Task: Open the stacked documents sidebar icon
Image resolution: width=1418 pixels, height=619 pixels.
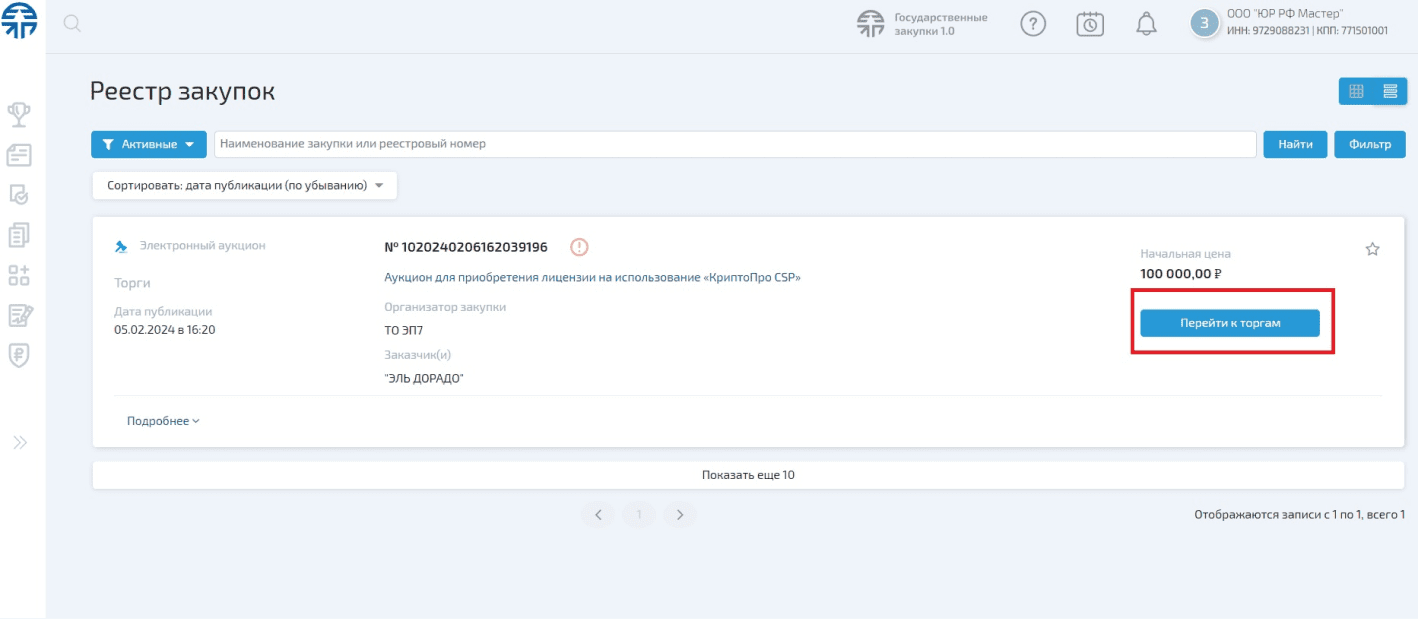Action: coord(19,235)
